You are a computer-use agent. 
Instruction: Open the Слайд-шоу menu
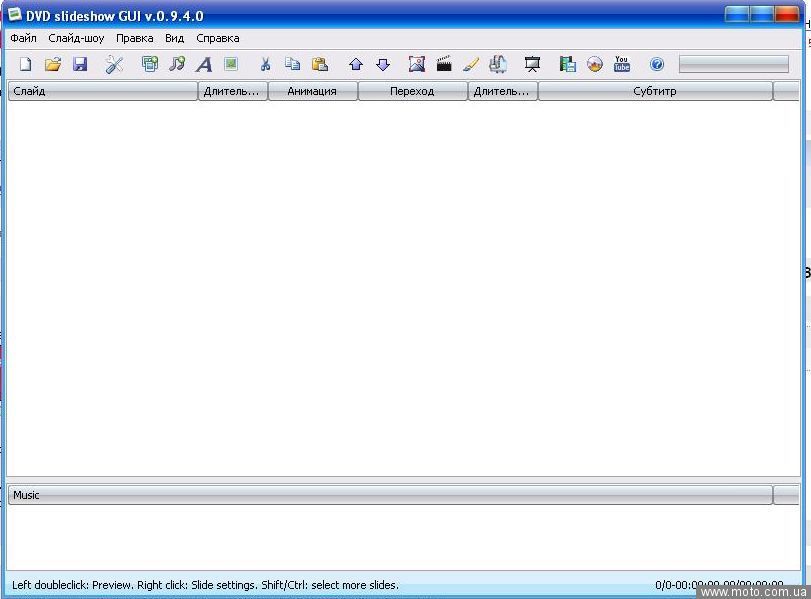(76, 38)
